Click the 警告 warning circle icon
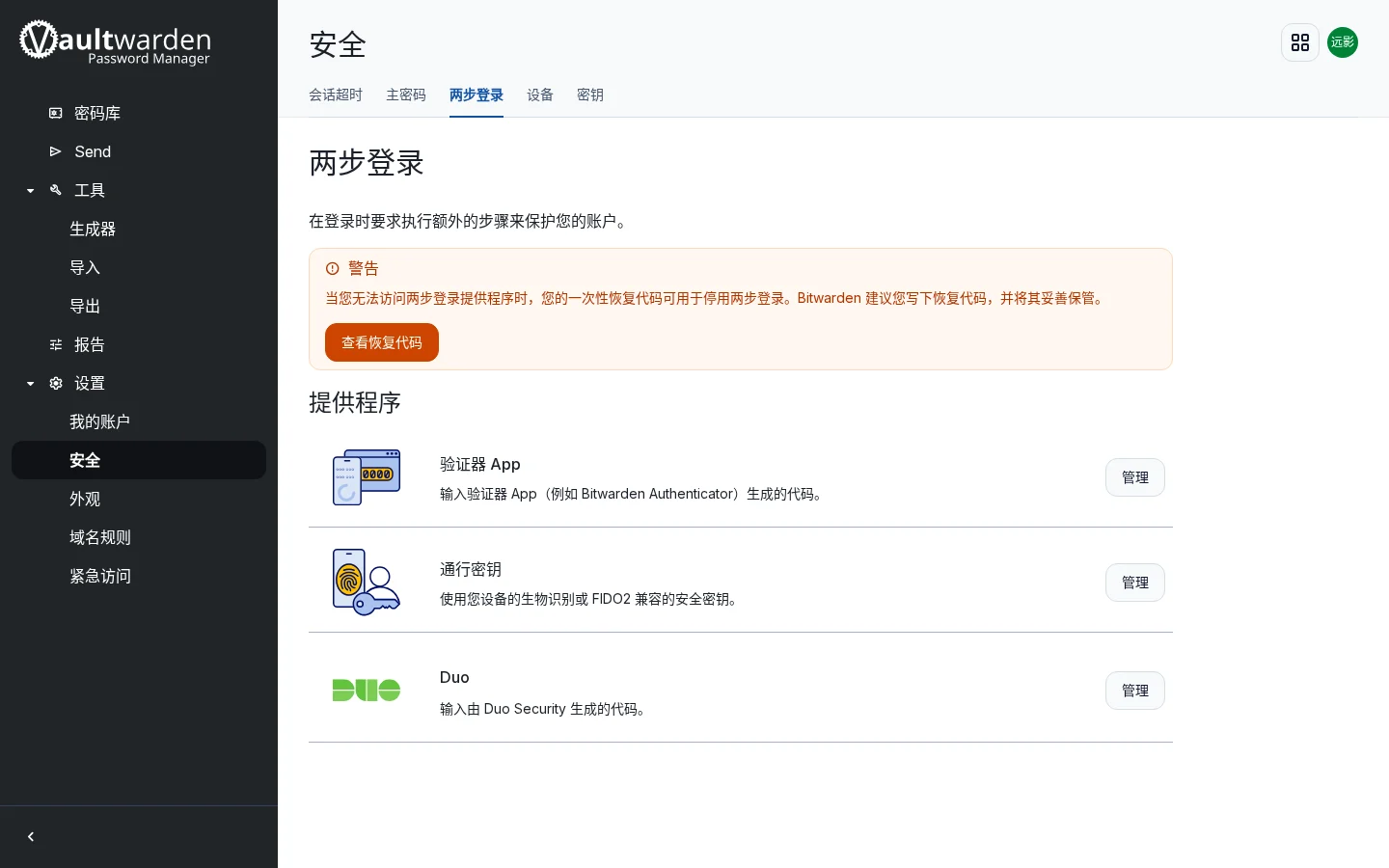The width and height of the screenshot is (1389, 868). 333,268
